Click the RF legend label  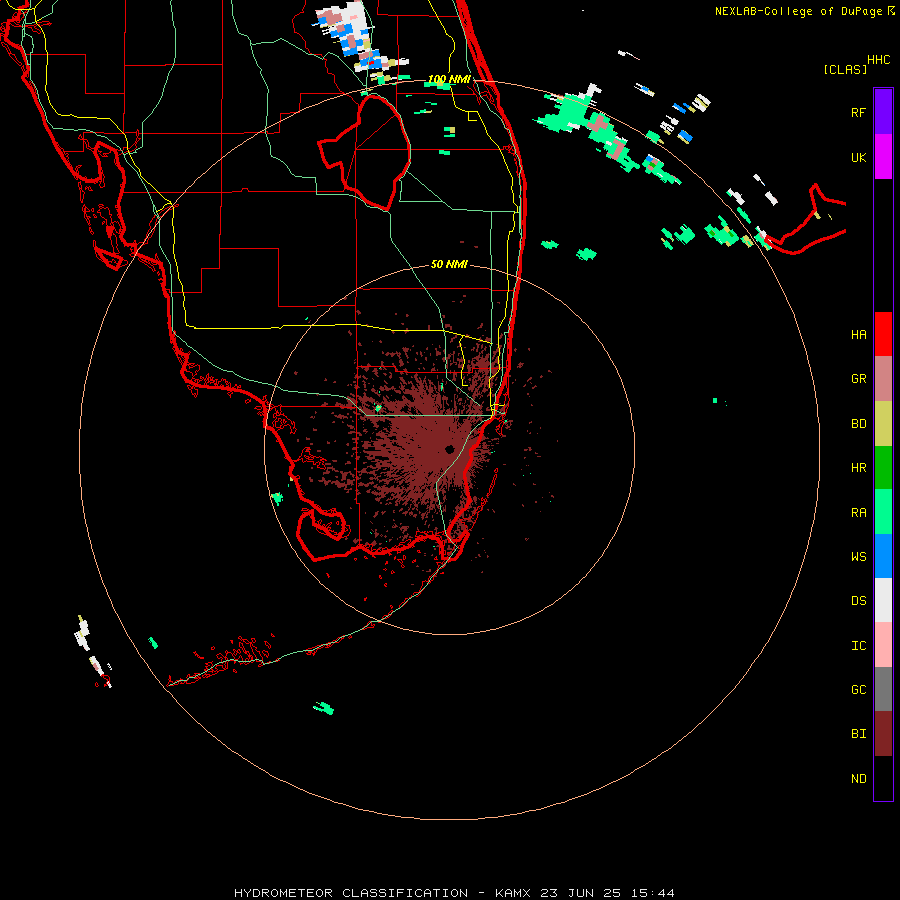pyautogui.click(x=858, y=112)
